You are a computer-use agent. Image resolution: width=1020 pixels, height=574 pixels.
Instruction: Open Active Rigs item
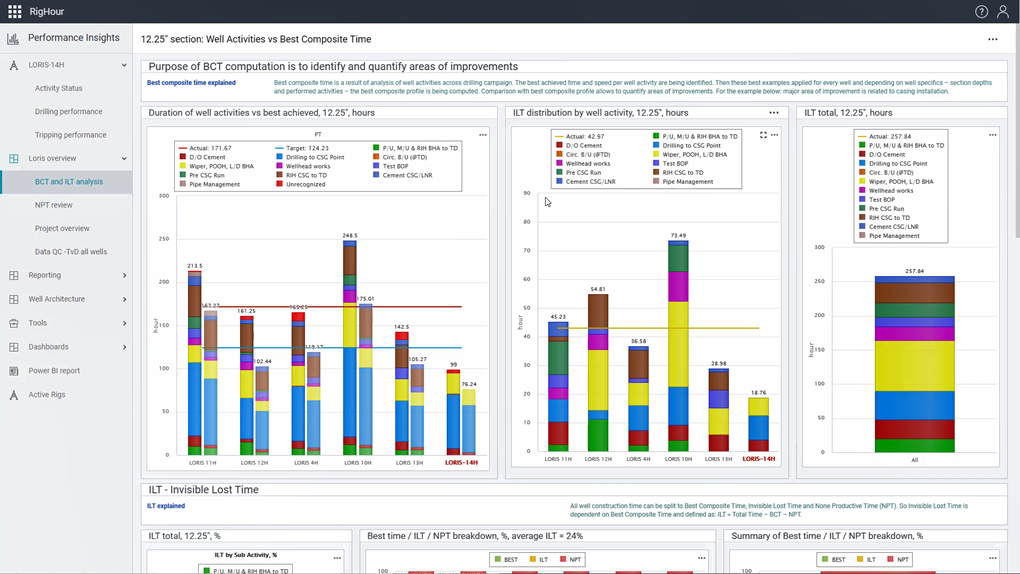[x=47, y=395]
